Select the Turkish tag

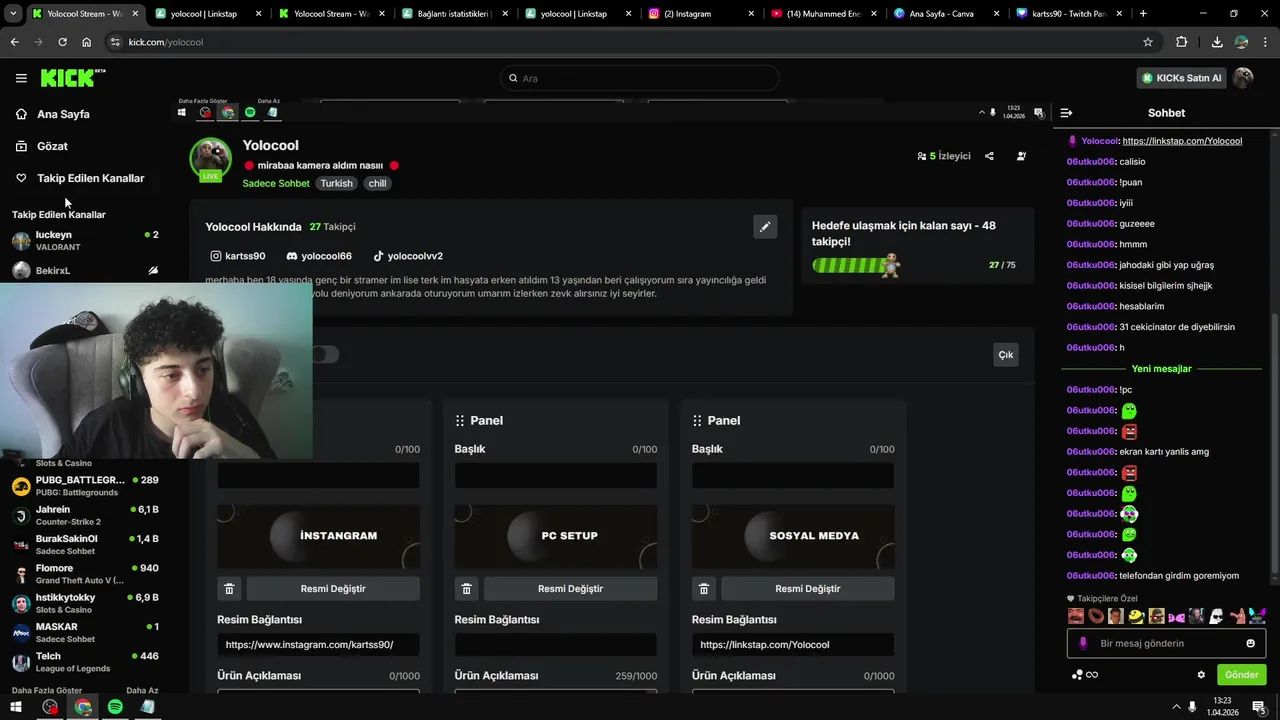[x=336, y=183]
